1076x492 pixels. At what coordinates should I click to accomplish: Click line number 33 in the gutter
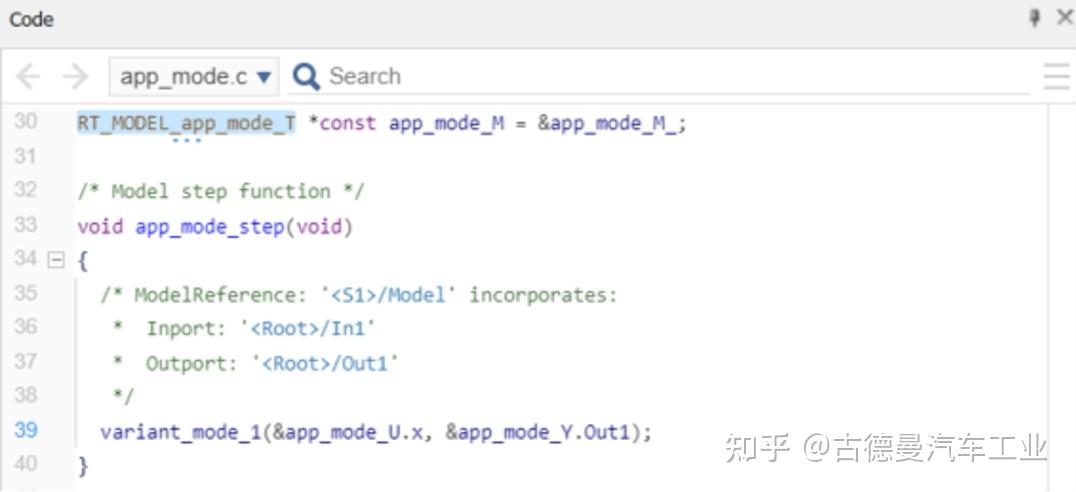pyautogui.click(x=26, y=225)
